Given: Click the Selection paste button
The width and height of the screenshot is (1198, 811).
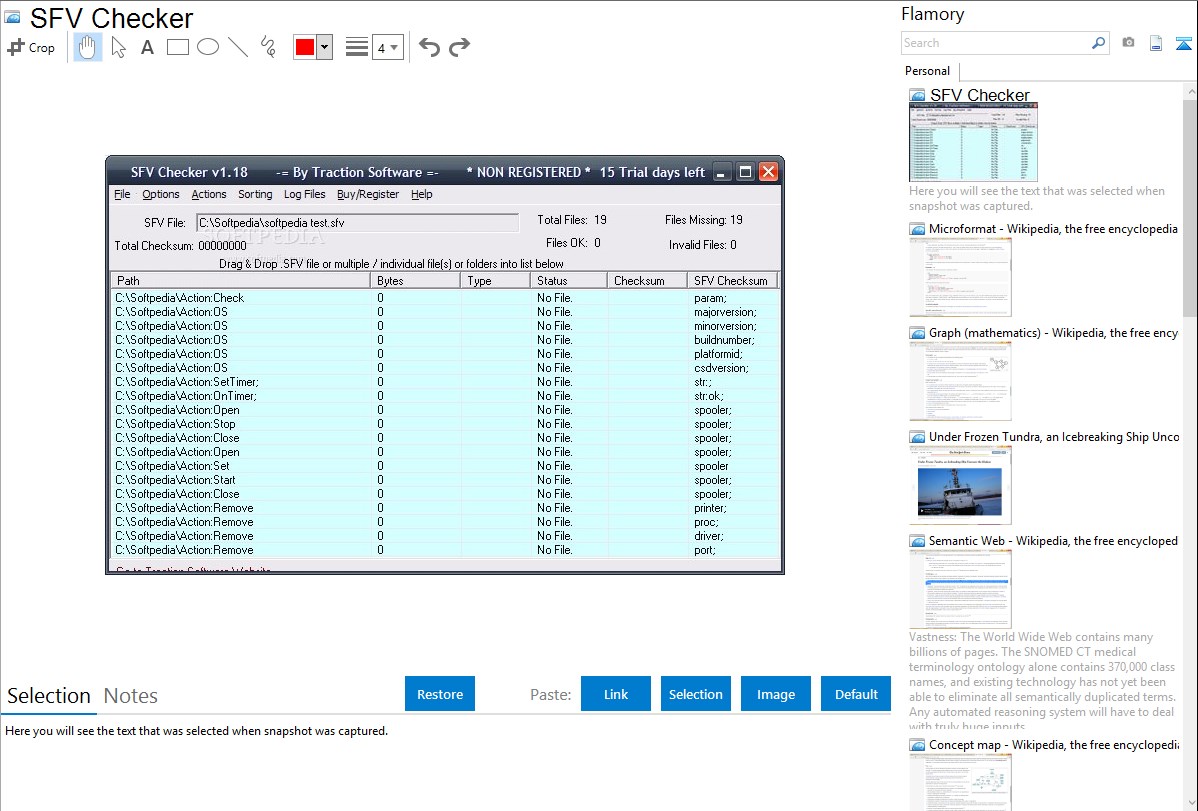Looking at the screenshot, I should tap(695, 693).
